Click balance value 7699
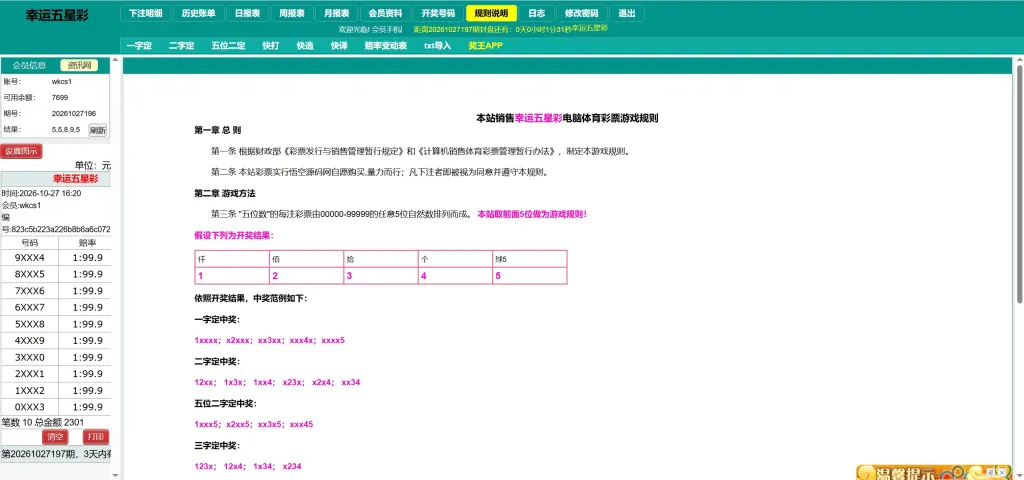The height and width of the screenshot is (480, 1024). tap(60, 97)
